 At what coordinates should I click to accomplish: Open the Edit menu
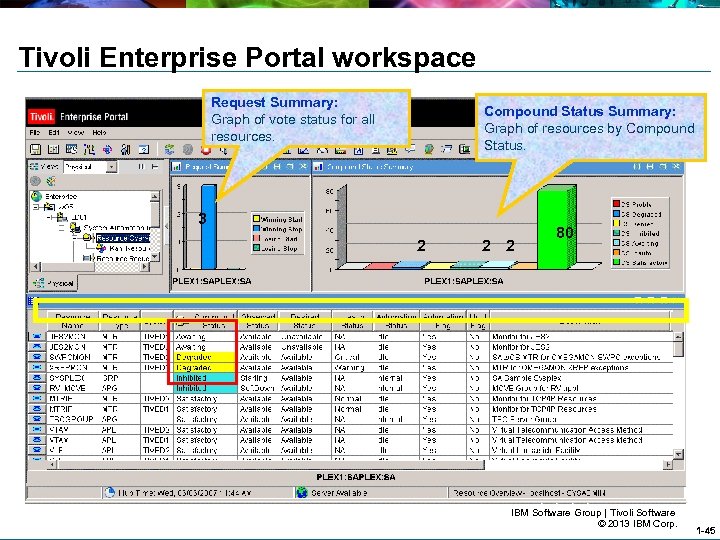coord(54,133)
